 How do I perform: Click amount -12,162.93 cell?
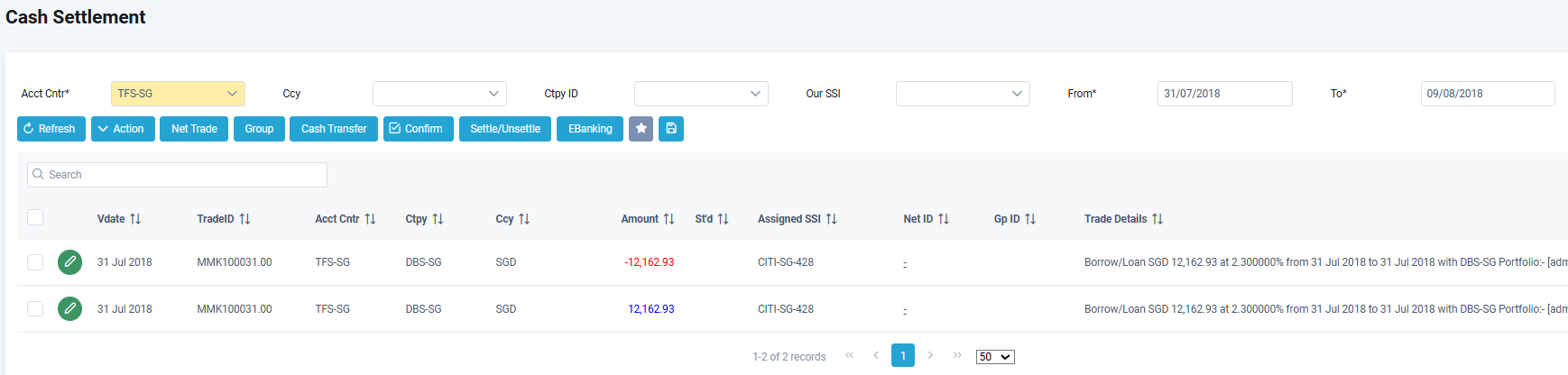click(650, 262)
